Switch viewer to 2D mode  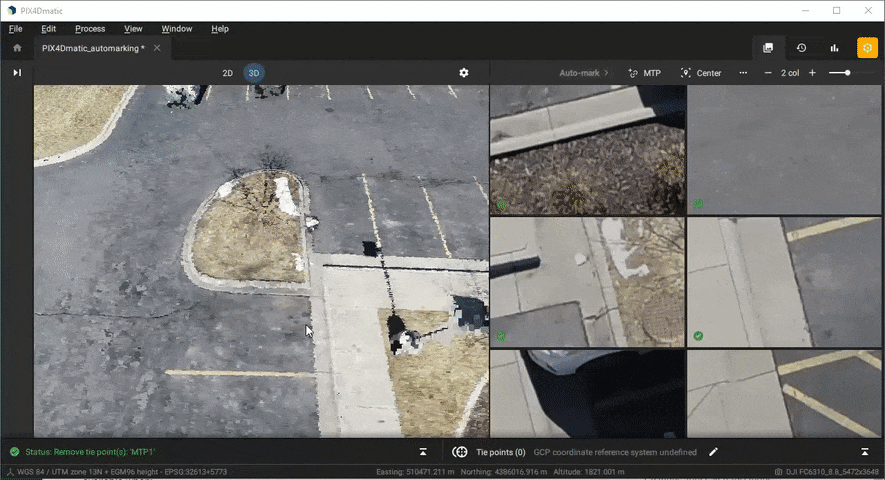click(x=227, y=73)
